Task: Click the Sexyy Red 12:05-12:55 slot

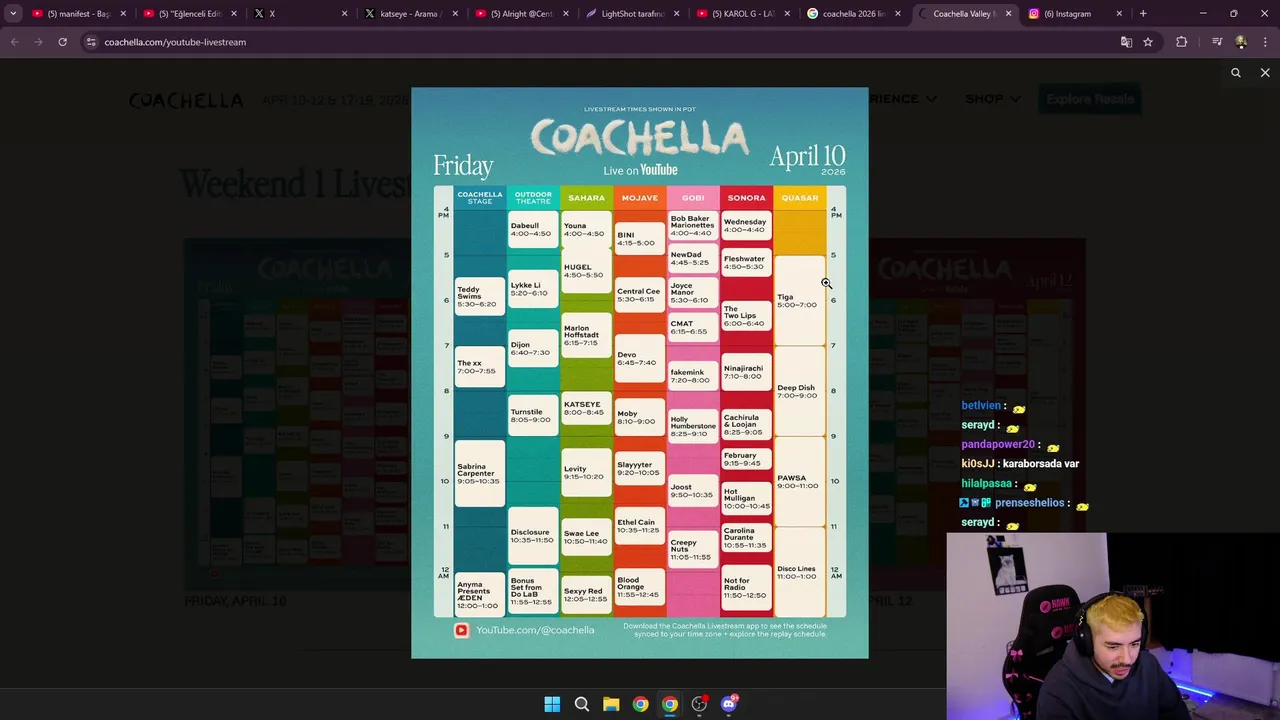Action: tap(586, 594)
